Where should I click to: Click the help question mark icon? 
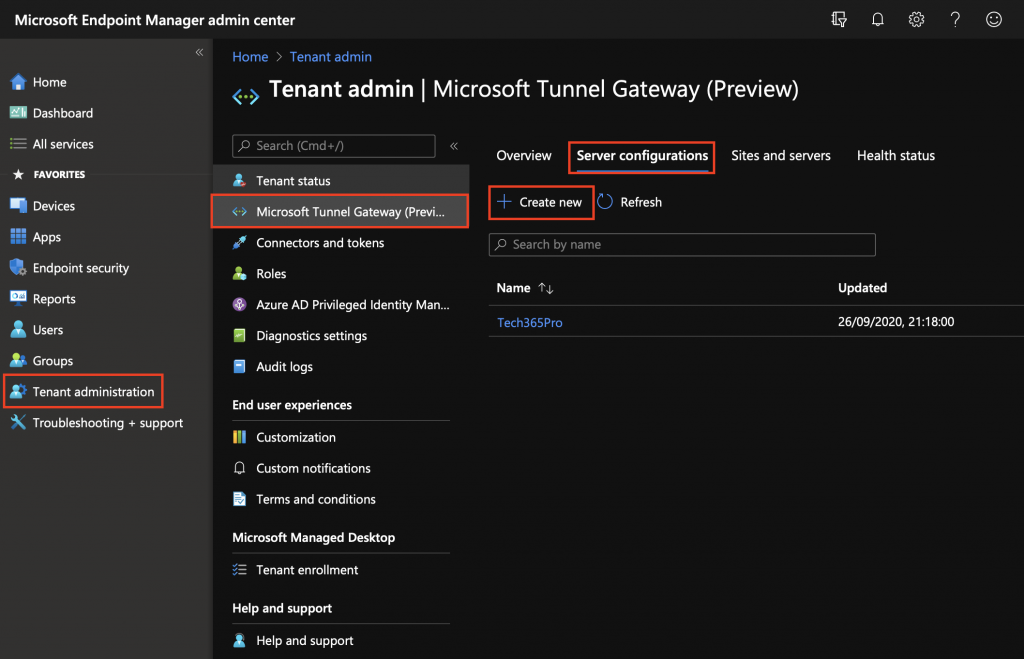[955, 20]
